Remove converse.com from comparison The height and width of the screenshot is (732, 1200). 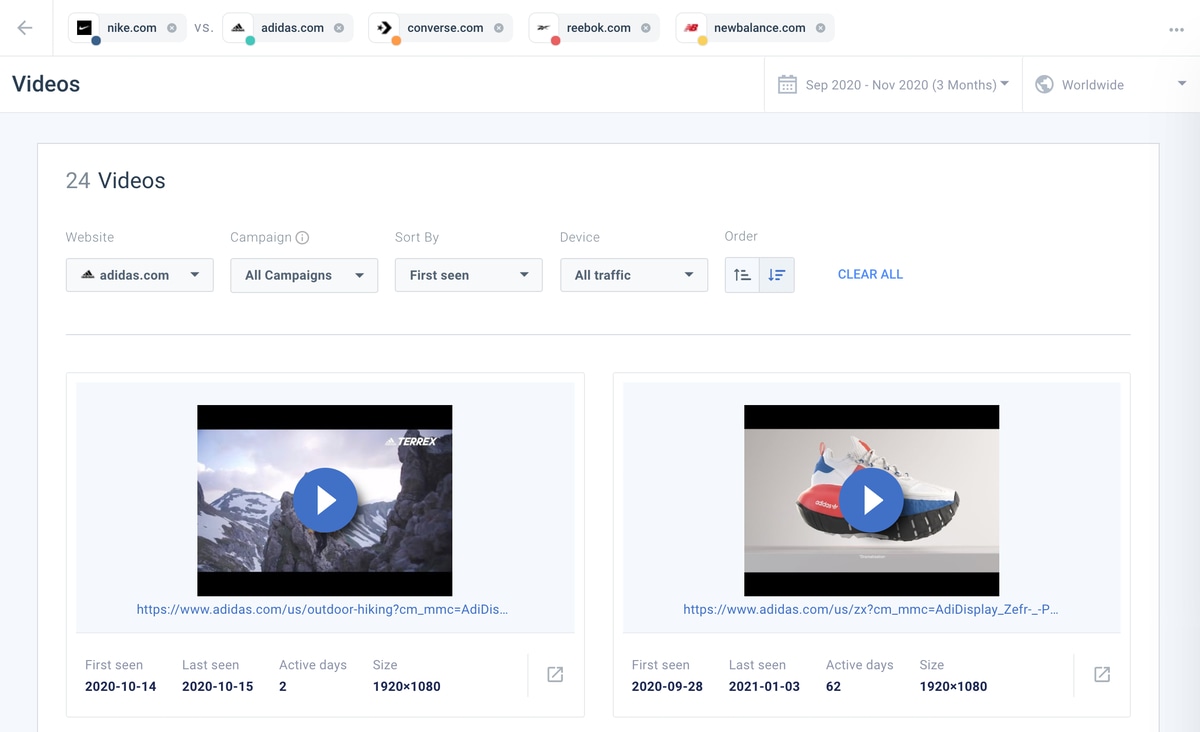coord(499,28)
